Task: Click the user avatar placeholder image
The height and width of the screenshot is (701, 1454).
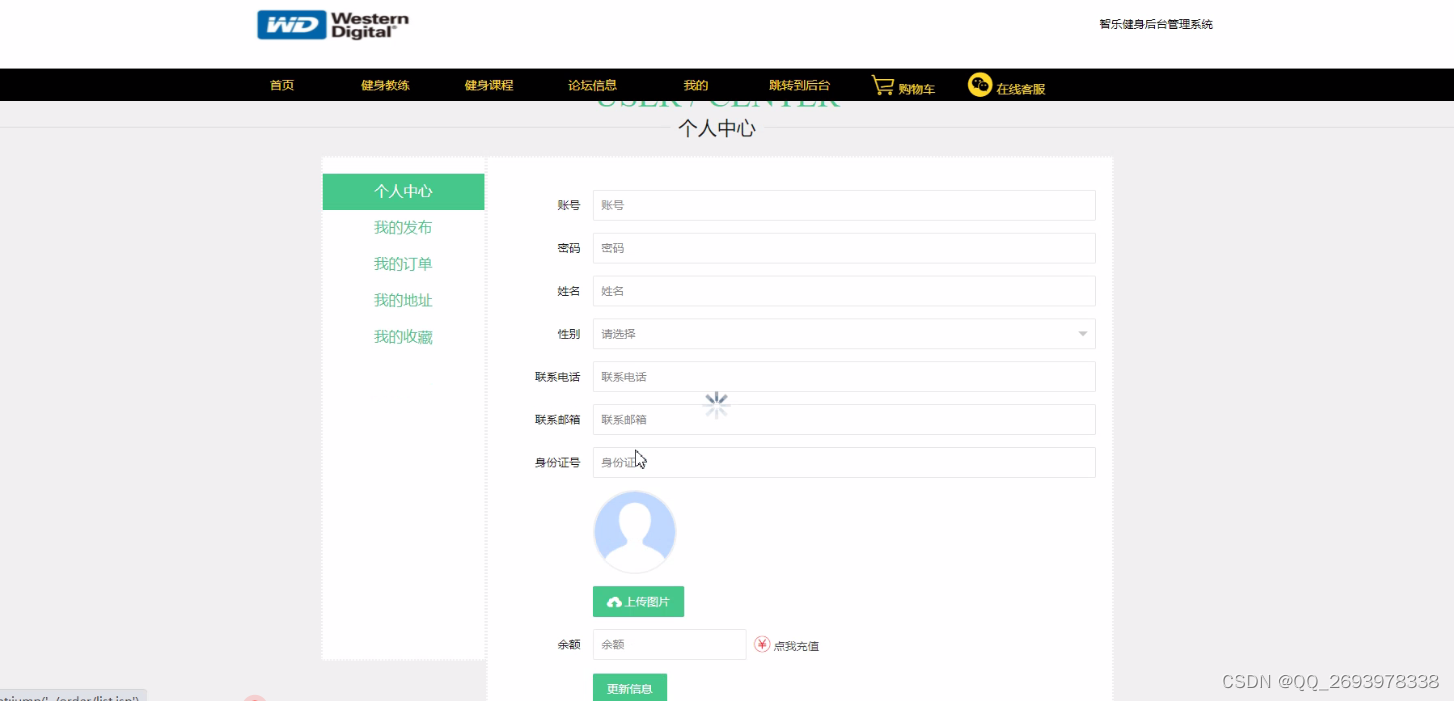Action: pyautogui.click(x=635, y=532)
